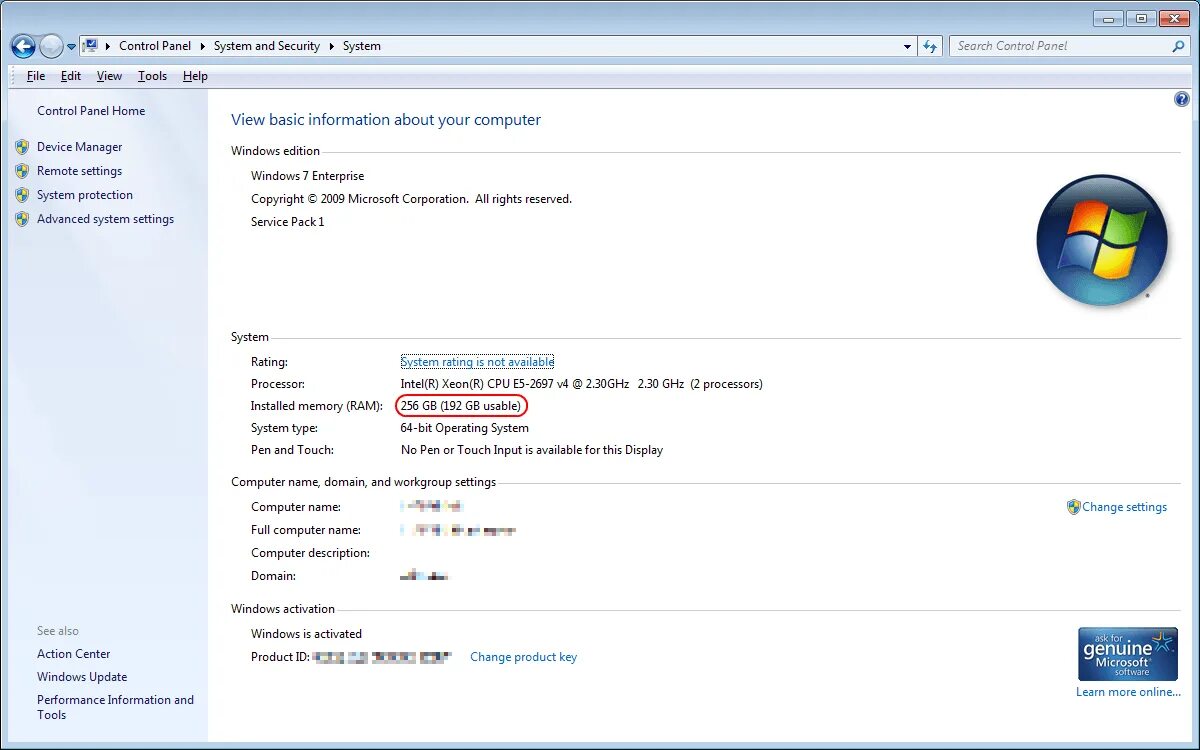Click the Intel Xeon E5-2697 processor text
The height and width of the screenshot is (750, 1200).
(x=581, y=384)
